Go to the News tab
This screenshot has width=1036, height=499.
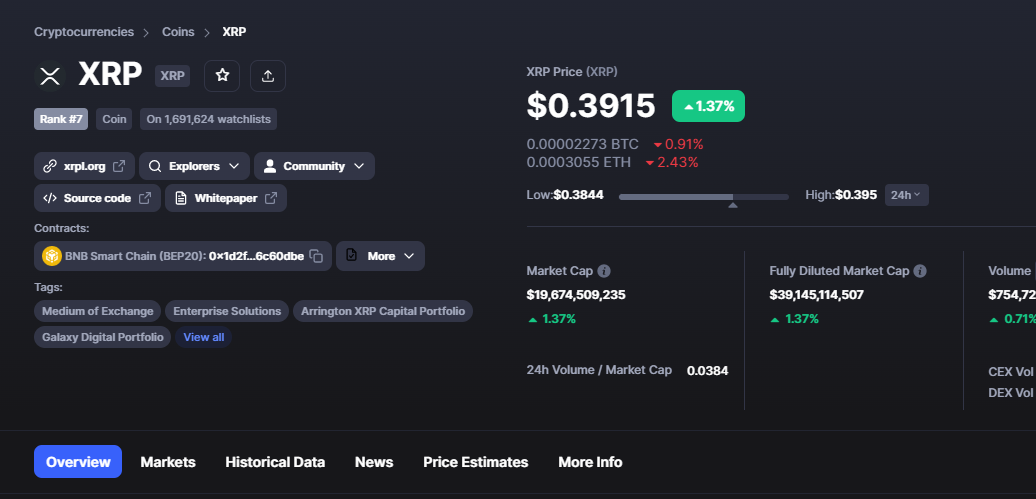pos(374,462)
